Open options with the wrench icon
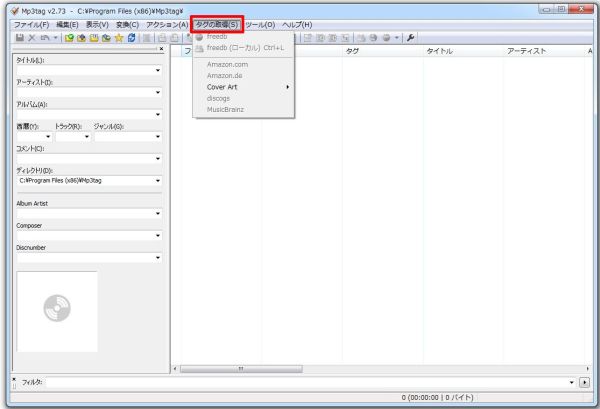This screenshot has height=409, width=600. coord(411,38)
